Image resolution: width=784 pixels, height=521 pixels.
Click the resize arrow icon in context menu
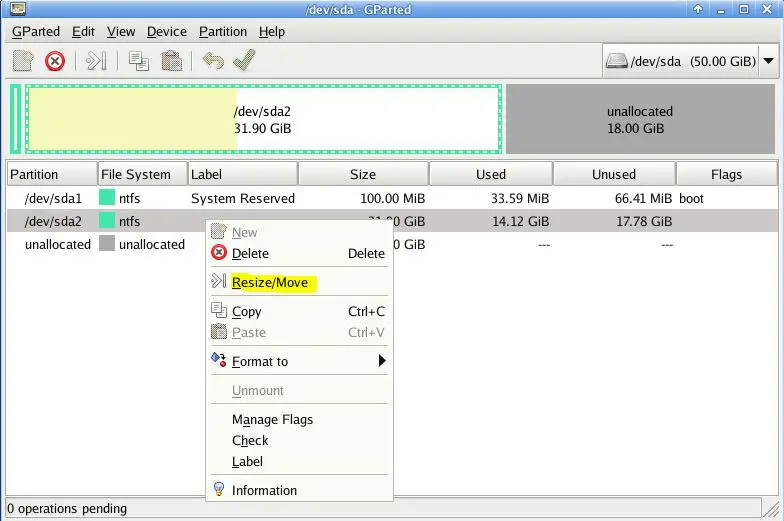218,280
